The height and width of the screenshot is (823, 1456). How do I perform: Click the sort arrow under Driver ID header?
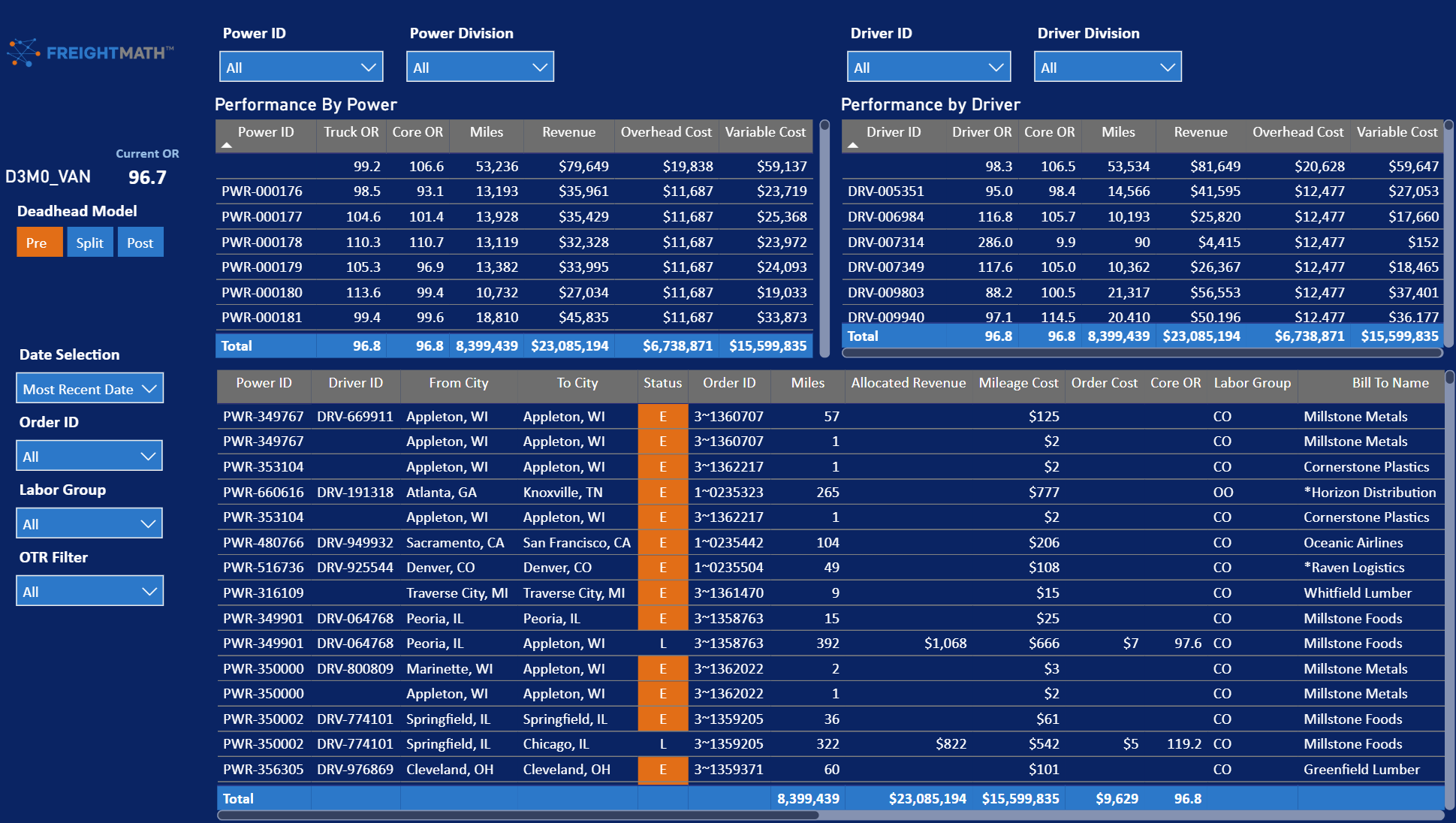click(853, 146)
